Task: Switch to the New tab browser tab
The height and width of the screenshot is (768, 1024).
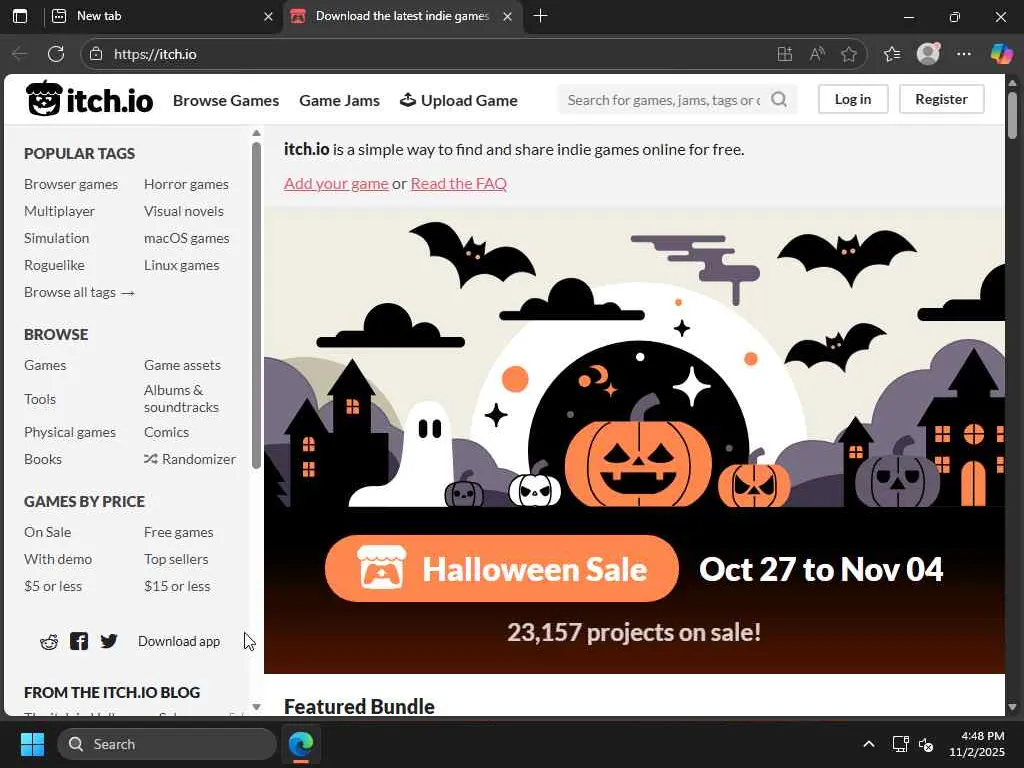Action: point(162,16)
